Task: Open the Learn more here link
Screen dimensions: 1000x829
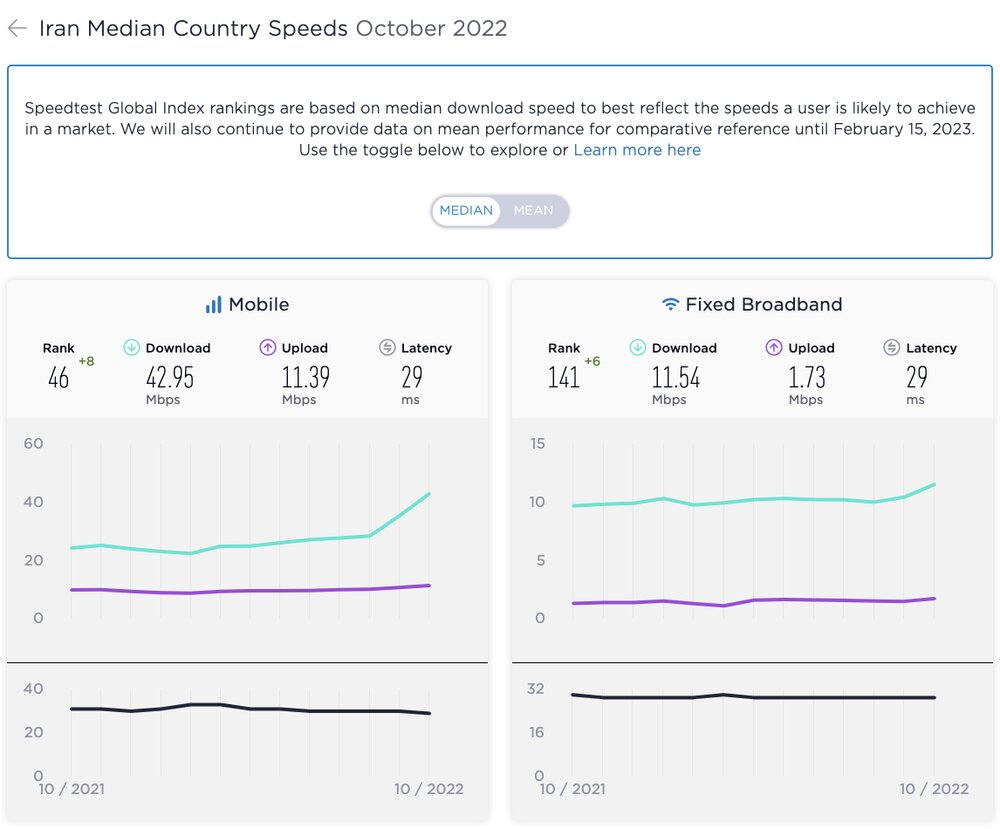Action: click(x=637, y=151)
